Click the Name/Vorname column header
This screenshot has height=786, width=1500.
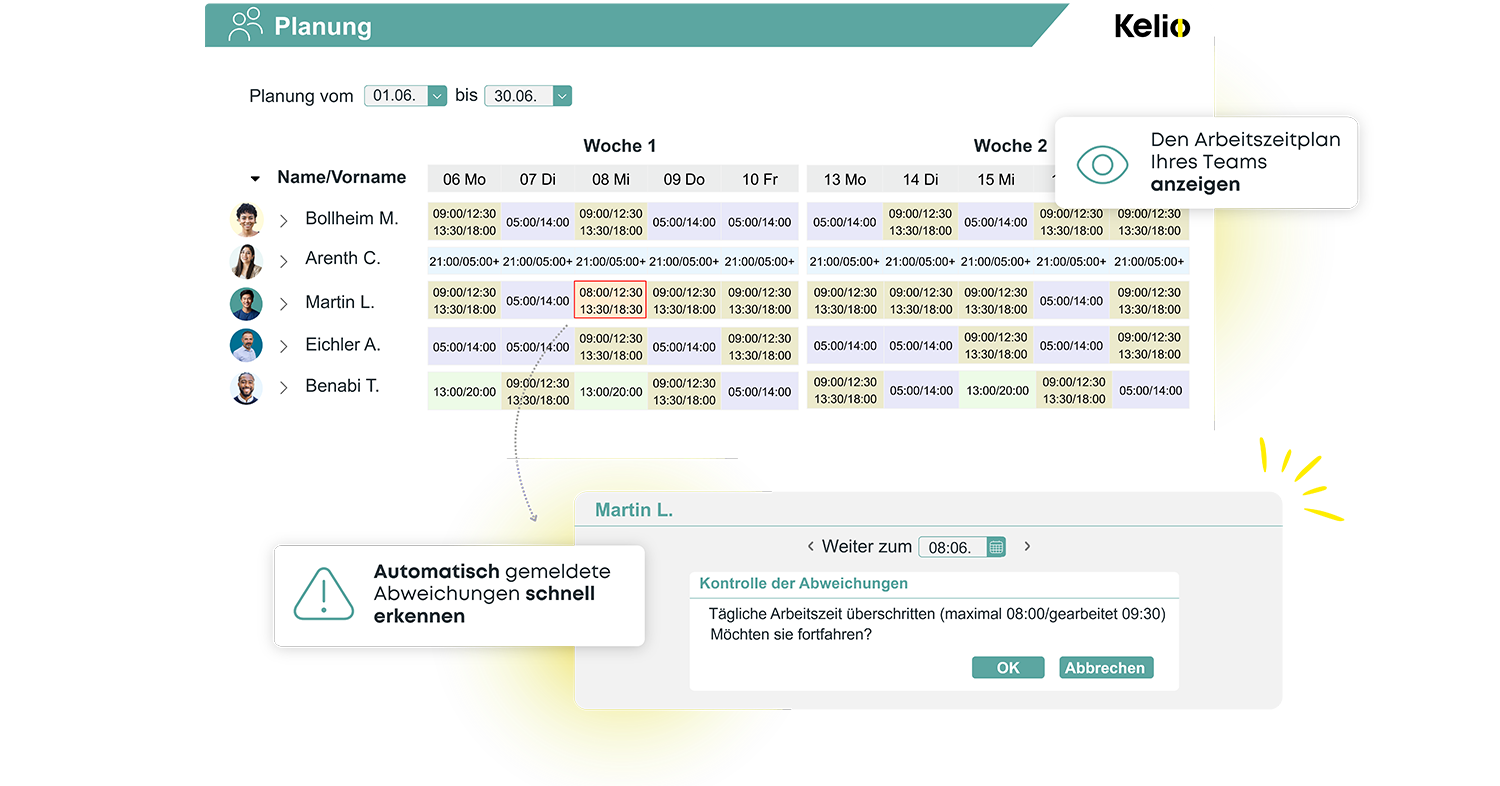[x=341, y=177]
